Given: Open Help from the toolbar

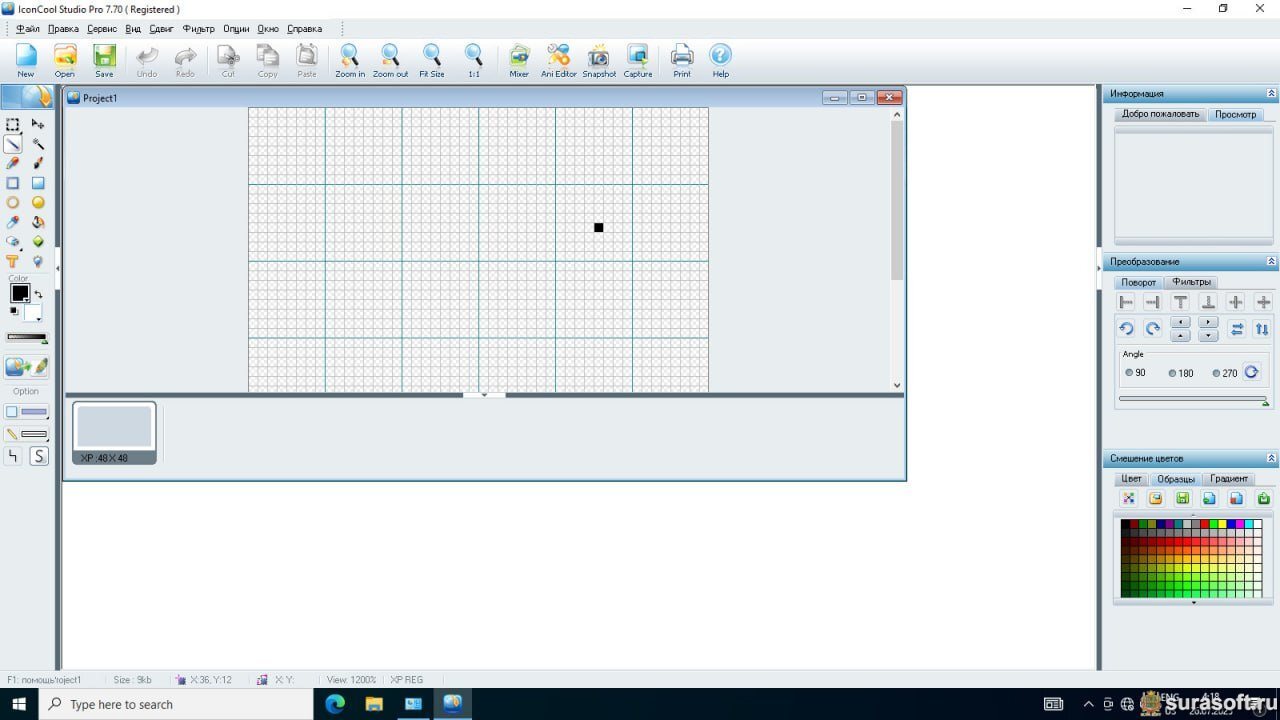Looking at the screenshot, I should click(721, 60).
